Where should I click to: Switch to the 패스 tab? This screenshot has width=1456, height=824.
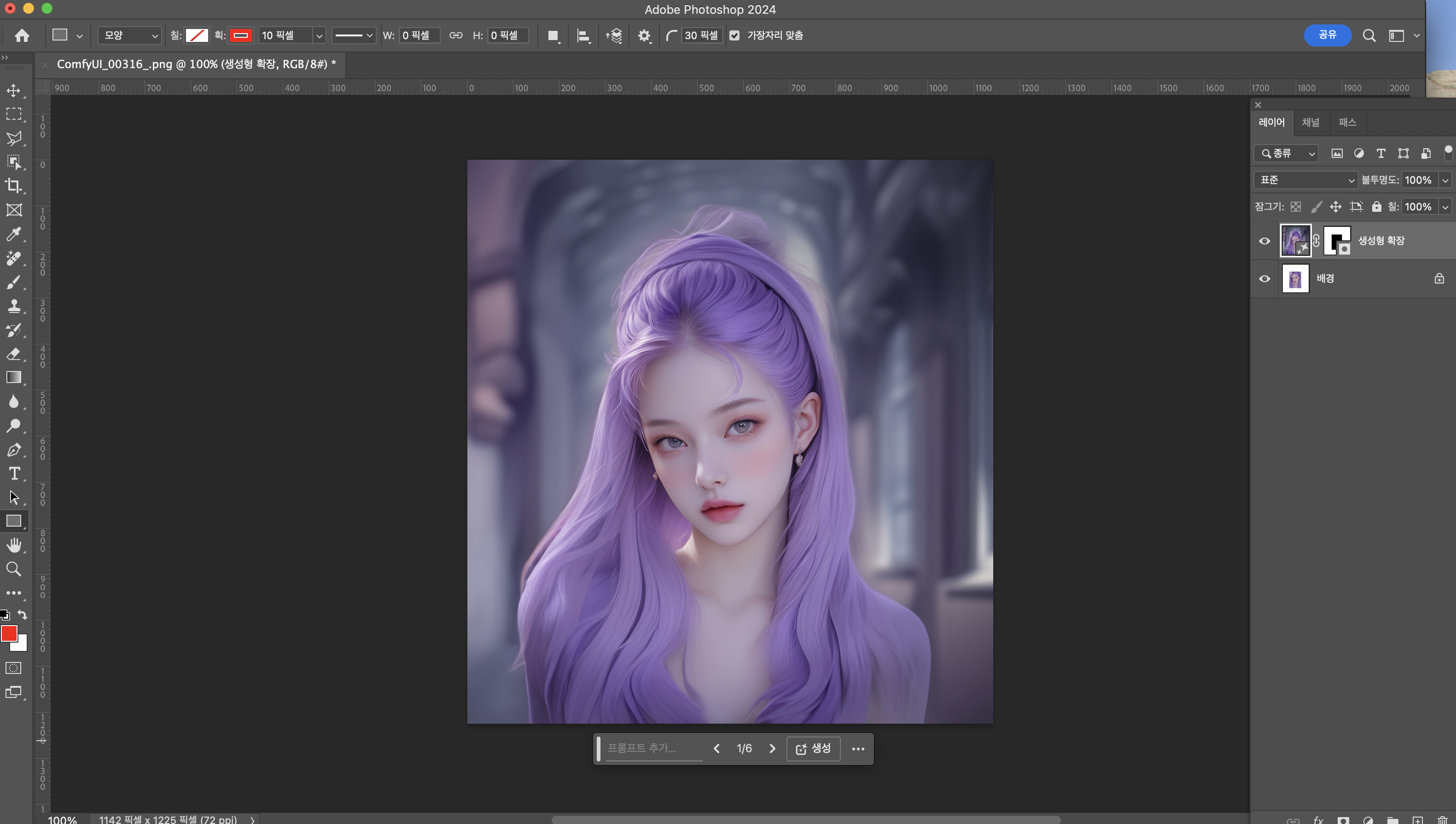click(x=1347, y=122)
